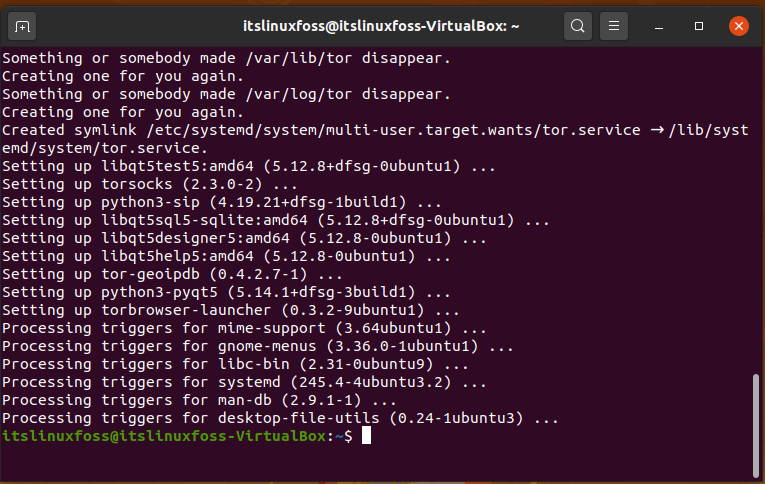Screen dimensions: 765x484
Task: Click the 'Created symlink /etc/systemd/system' line
Action: coord(375,130)
